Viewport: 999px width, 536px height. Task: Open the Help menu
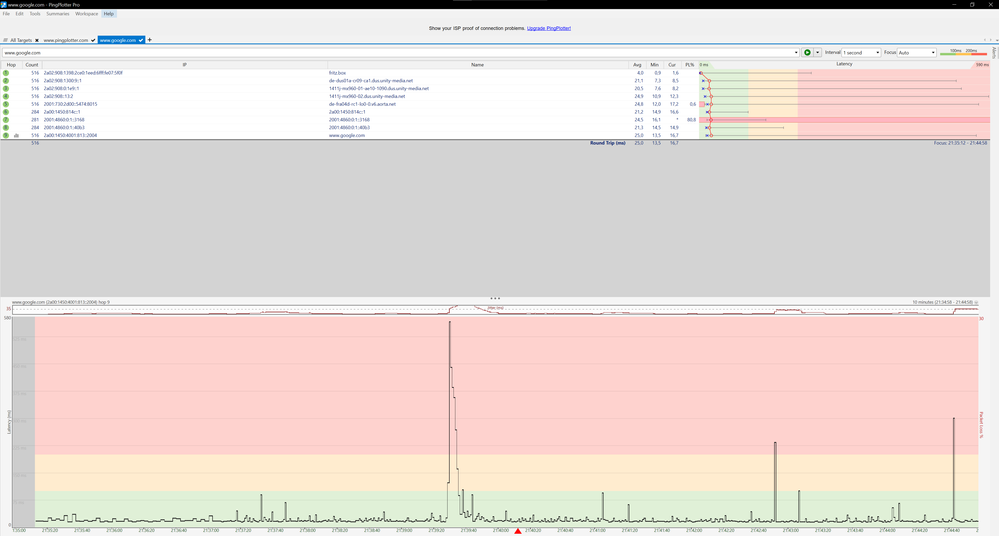[109, 13]
